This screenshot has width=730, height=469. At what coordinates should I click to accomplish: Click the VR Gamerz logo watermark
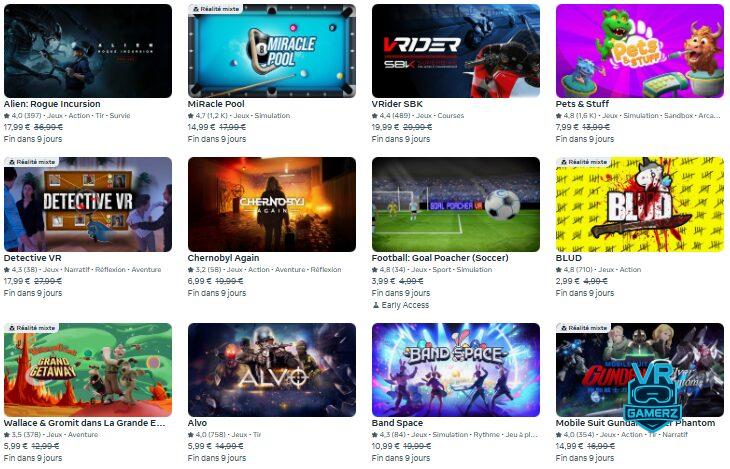tap(653, 395)
